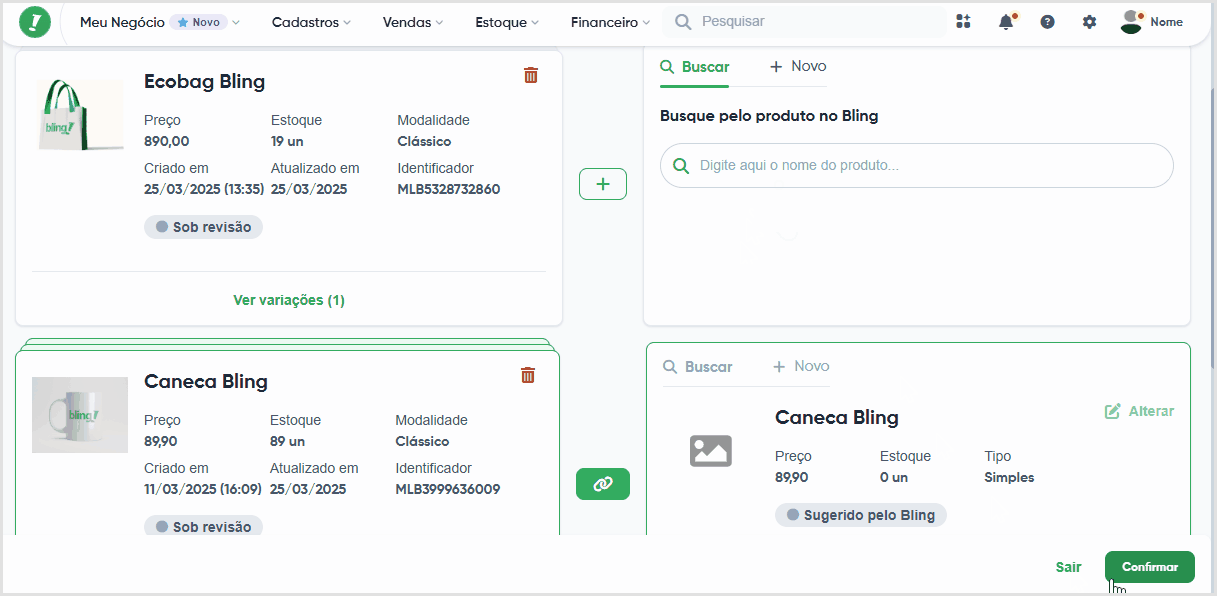Click the plus button beside Ecobag card
The image size is (1217, 596).
(x=603, y=184)
